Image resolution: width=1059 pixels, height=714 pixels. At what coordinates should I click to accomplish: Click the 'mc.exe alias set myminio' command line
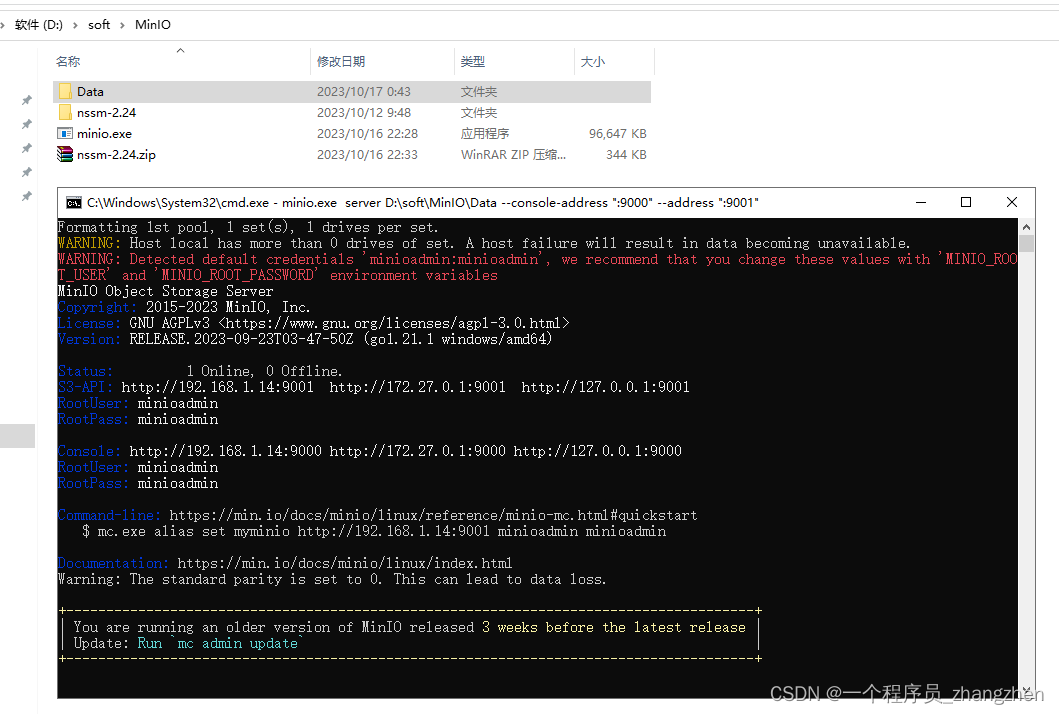coord(374,532)
